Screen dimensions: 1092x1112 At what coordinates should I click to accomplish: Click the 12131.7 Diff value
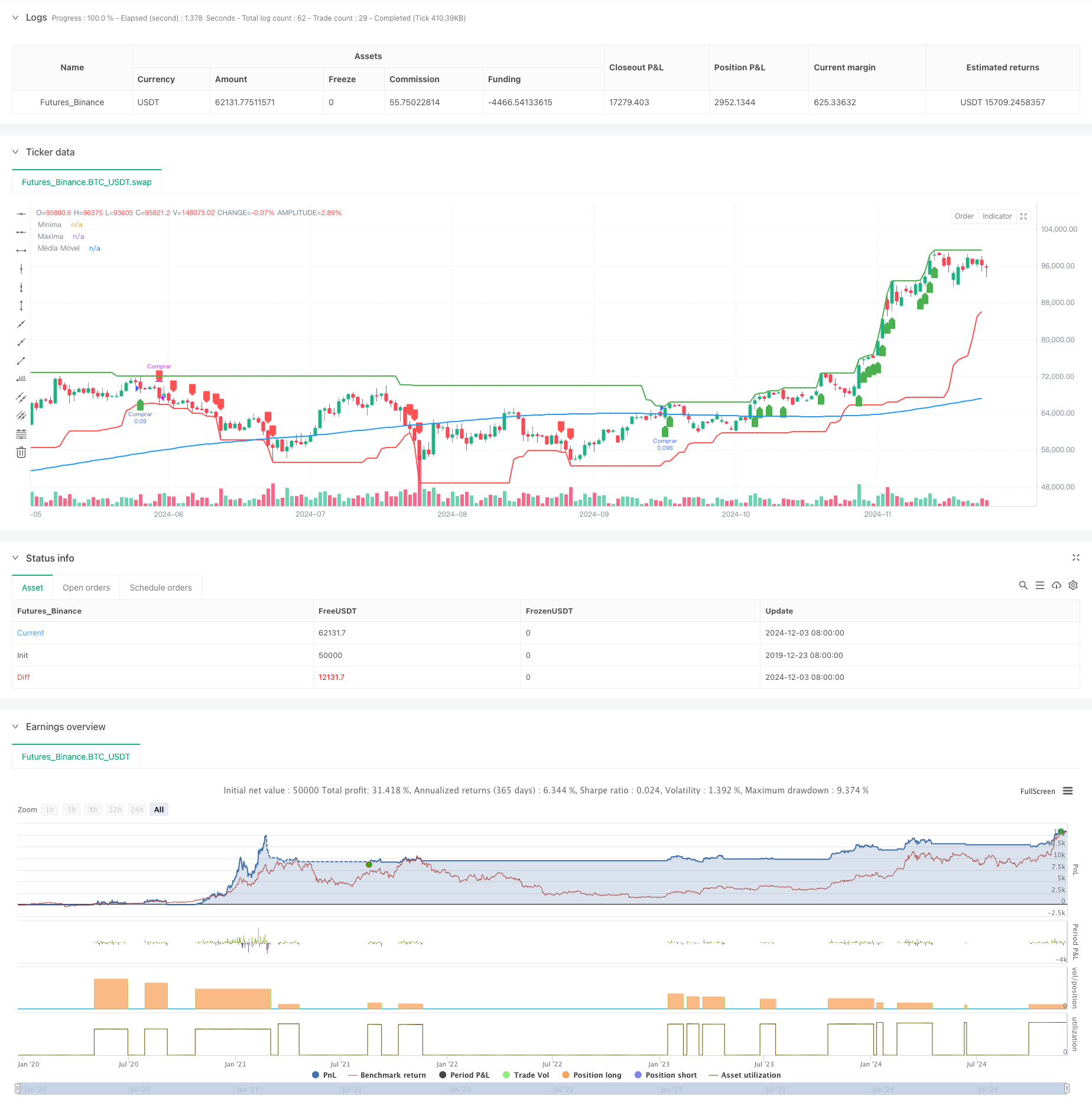pyautogui.click(x=331, y=677)
